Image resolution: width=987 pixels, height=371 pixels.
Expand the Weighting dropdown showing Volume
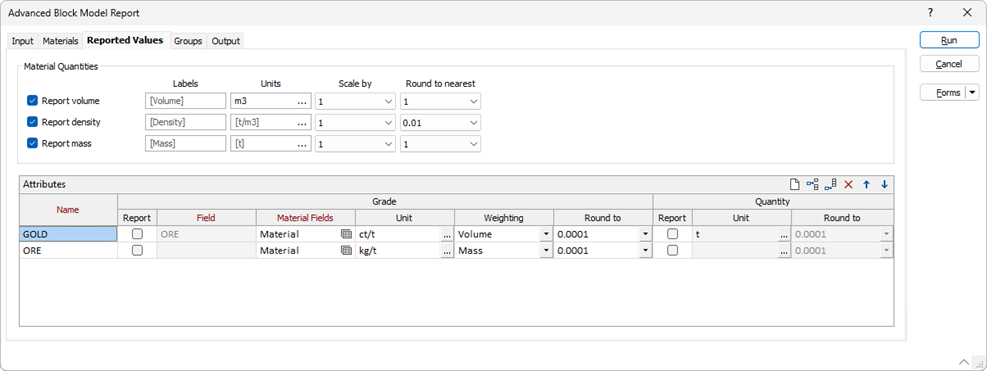tap(545, 234)
